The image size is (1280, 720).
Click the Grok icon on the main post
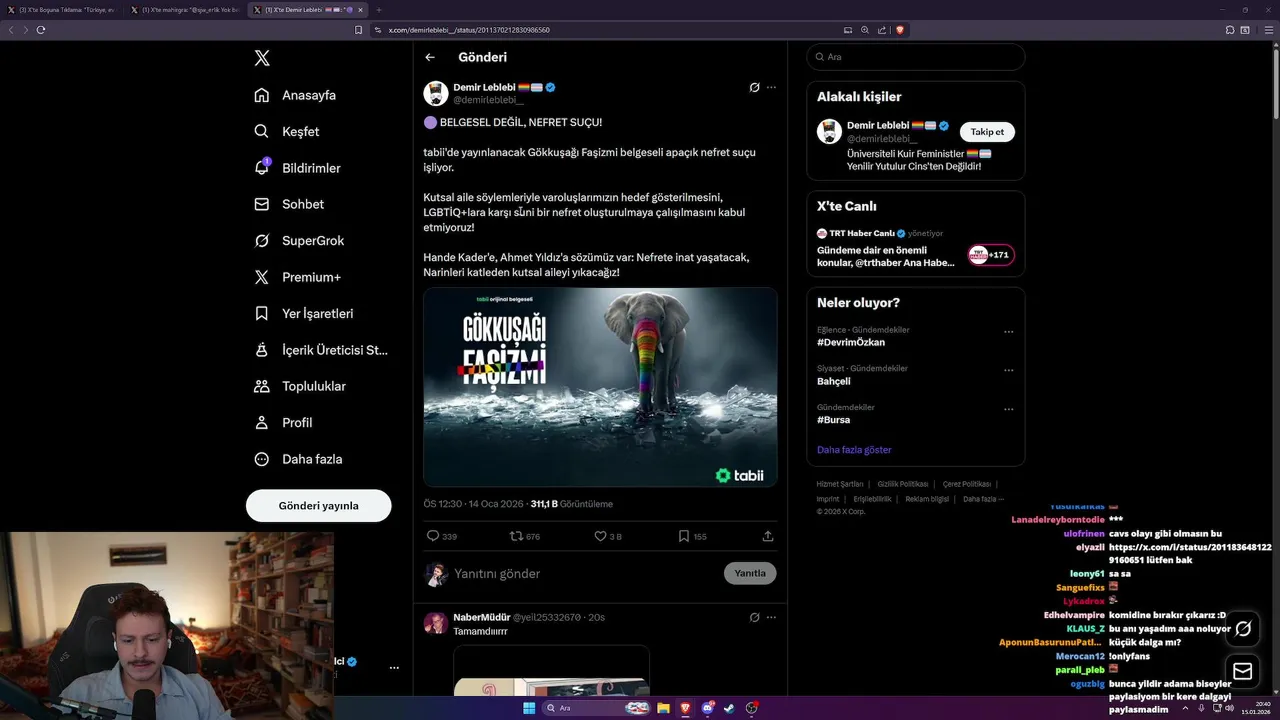pyautogui.click(x=754, y=87)
